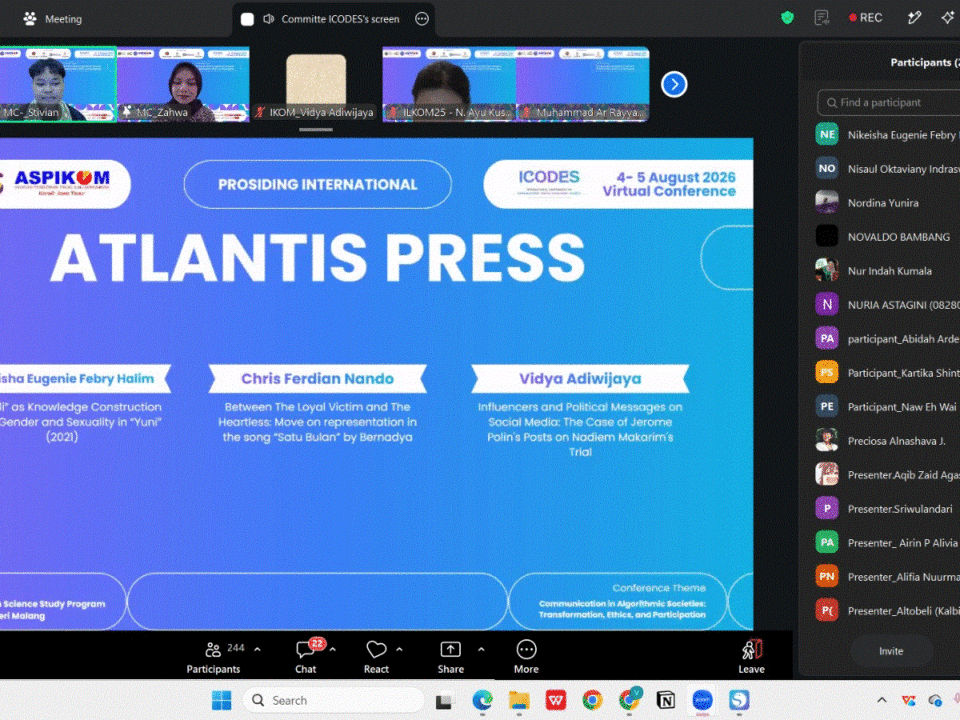
Task: Open the Zoom app taskbar icon
Action: 702,700
